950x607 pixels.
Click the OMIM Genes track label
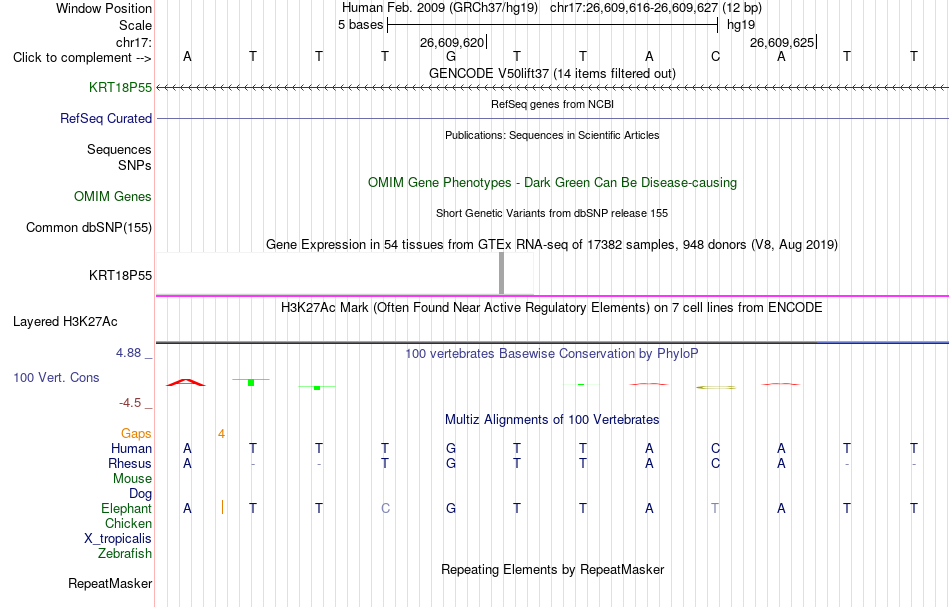pyautogui.click(x=113, y=197)
